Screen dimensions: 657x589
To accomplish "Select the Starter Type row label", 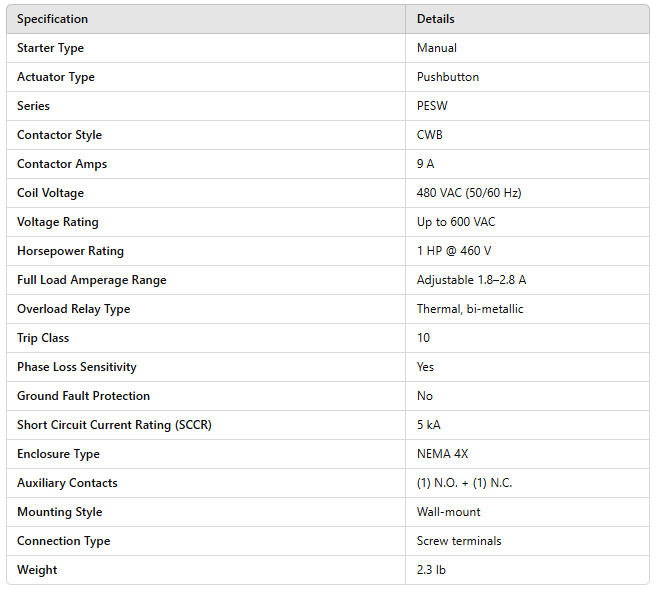I will tap(50, 48).
